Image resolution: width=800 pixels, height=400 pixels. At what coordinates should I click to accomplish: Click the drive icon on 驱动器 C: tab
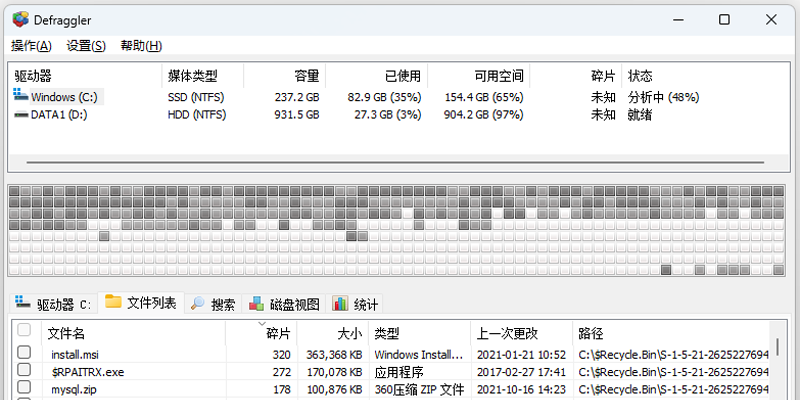[22, 302]
